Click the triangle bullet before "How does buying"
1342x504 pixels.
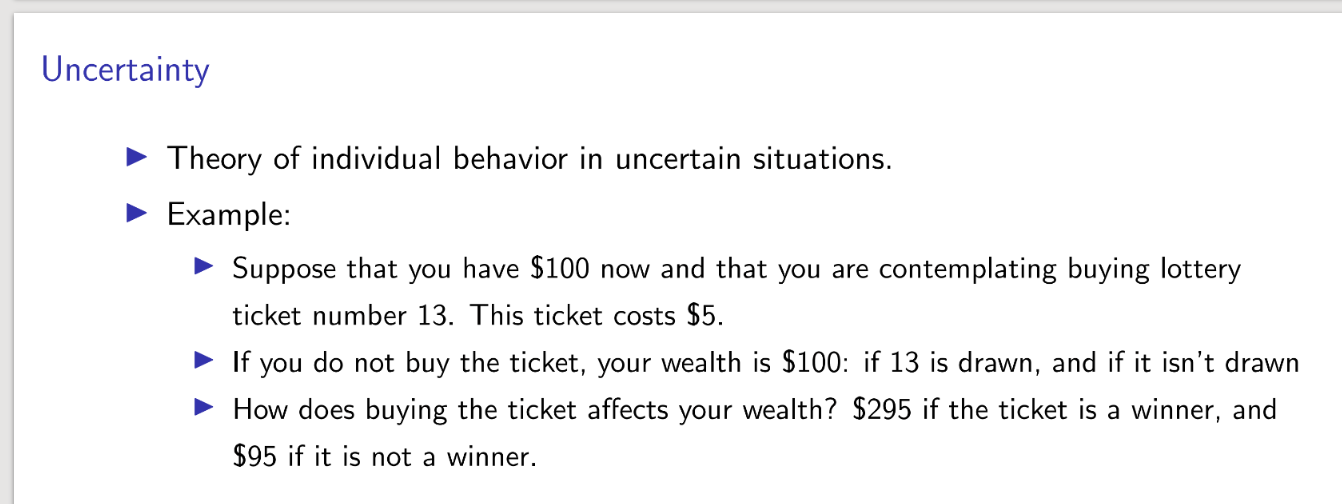tap(204, 408)
